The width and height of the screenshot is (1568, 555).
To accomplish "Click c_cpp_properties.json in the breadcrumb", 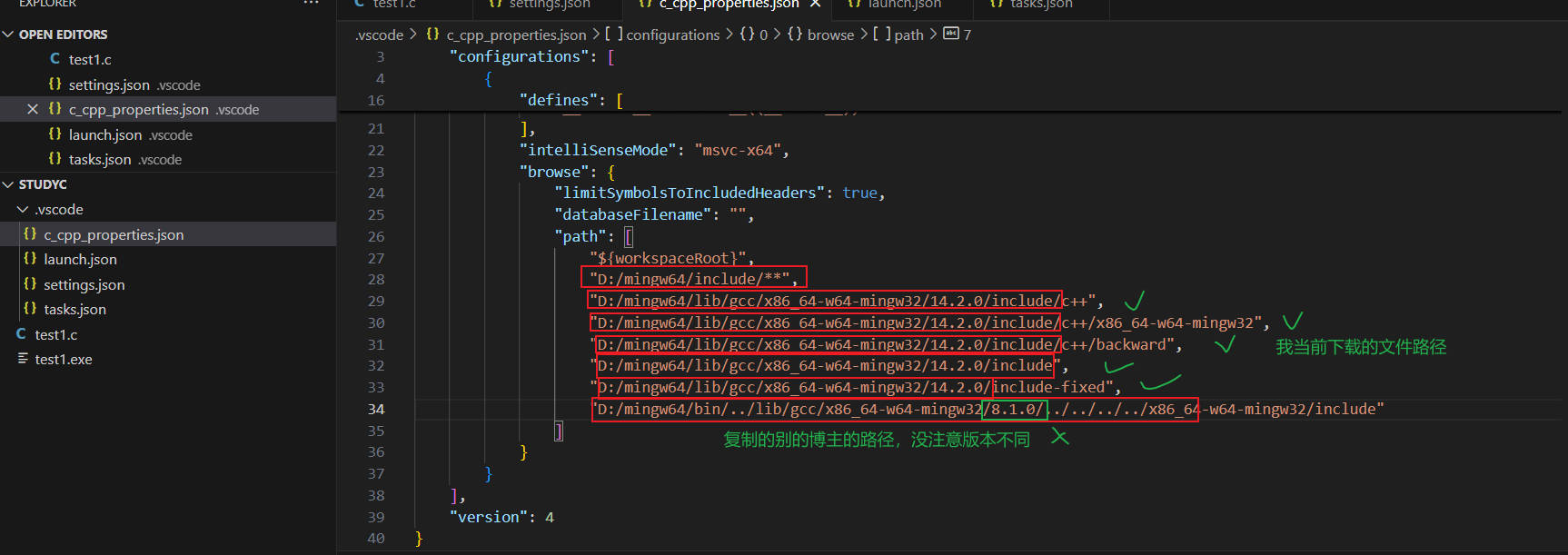I will pyautogui.click(x=516, y=35).
